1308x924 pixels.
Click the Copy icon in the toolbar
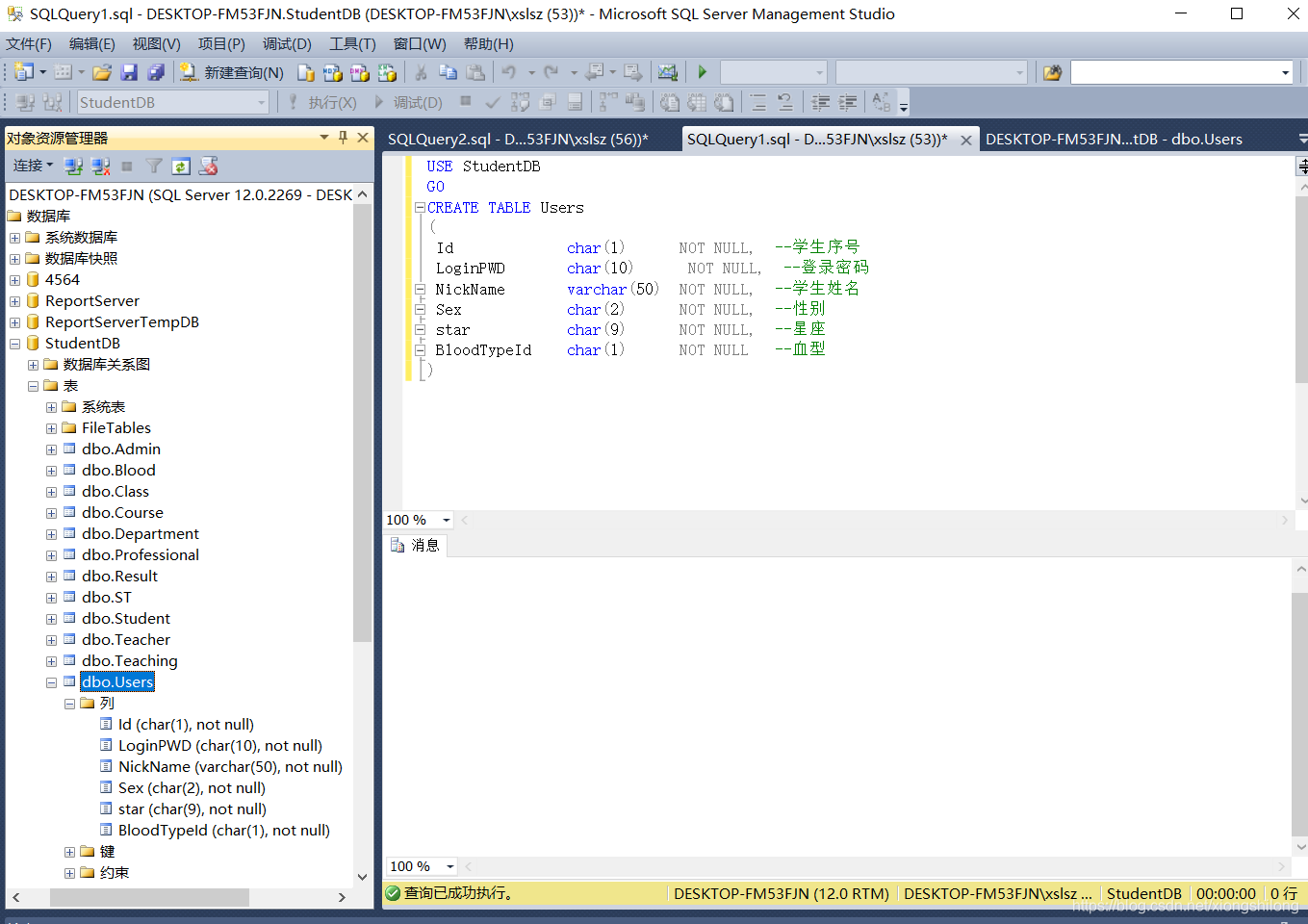[449, 72]
